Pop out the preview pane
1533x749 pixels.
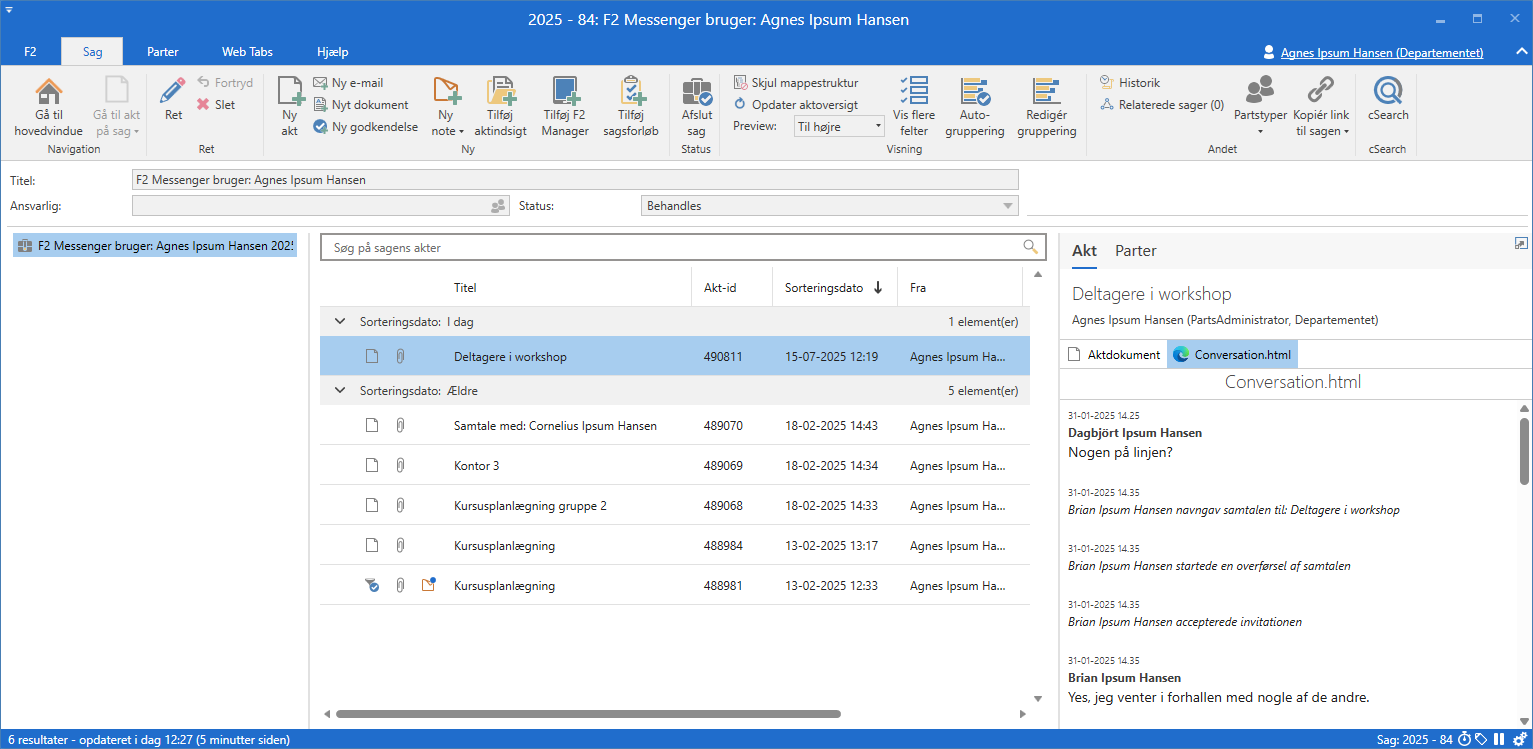[1521, 243]
